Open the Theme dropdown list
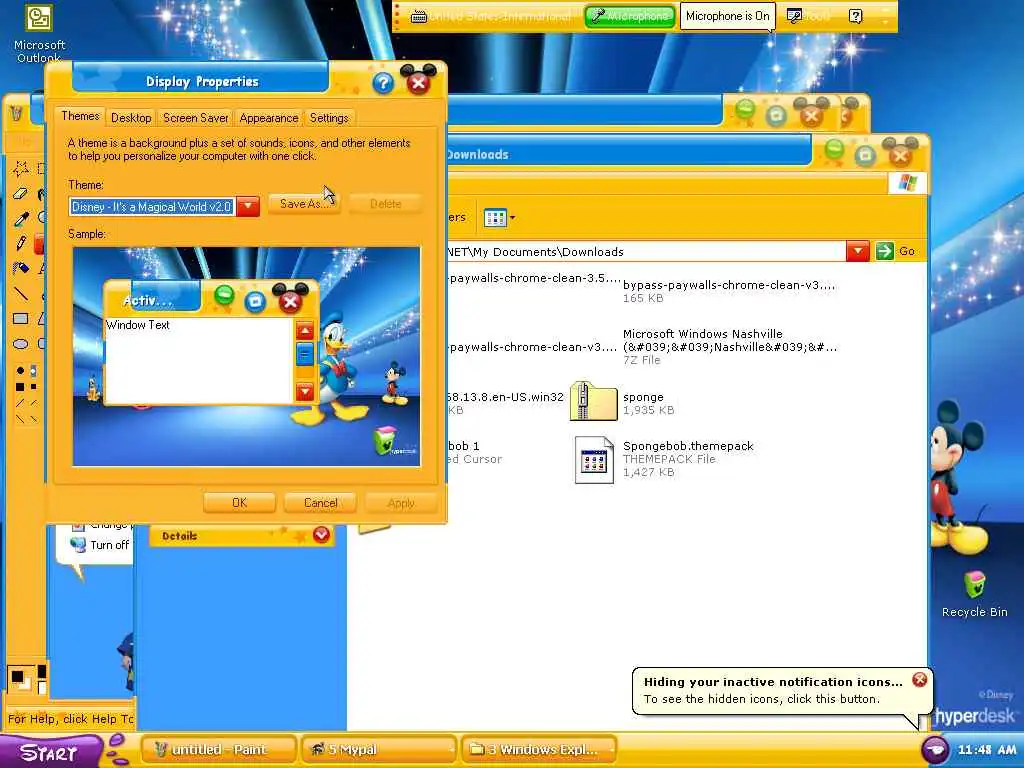This screenshot has width=1024, height=768. point(248,206)
